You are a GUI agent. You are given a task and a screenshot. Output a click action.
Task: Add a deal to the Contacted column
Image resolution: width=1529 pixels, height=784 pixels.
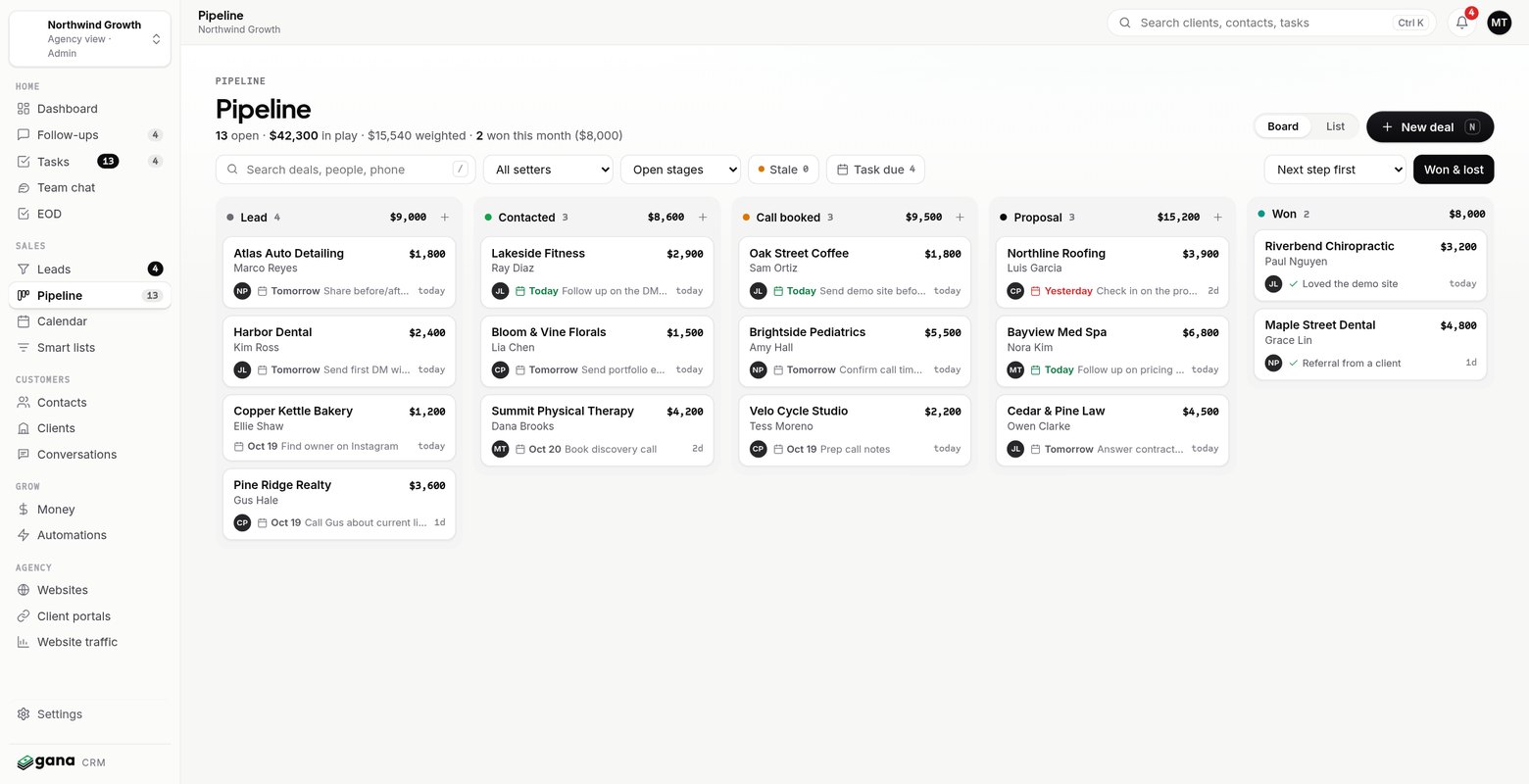point(703,218)
